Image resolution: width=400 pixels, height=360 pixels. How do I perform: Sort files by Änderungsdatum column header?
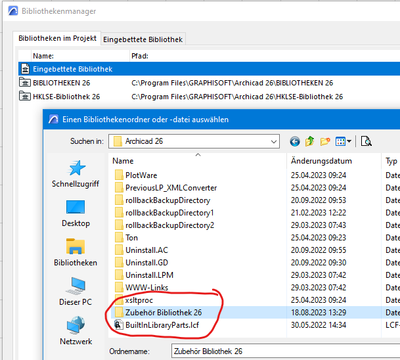coord(334,161)
